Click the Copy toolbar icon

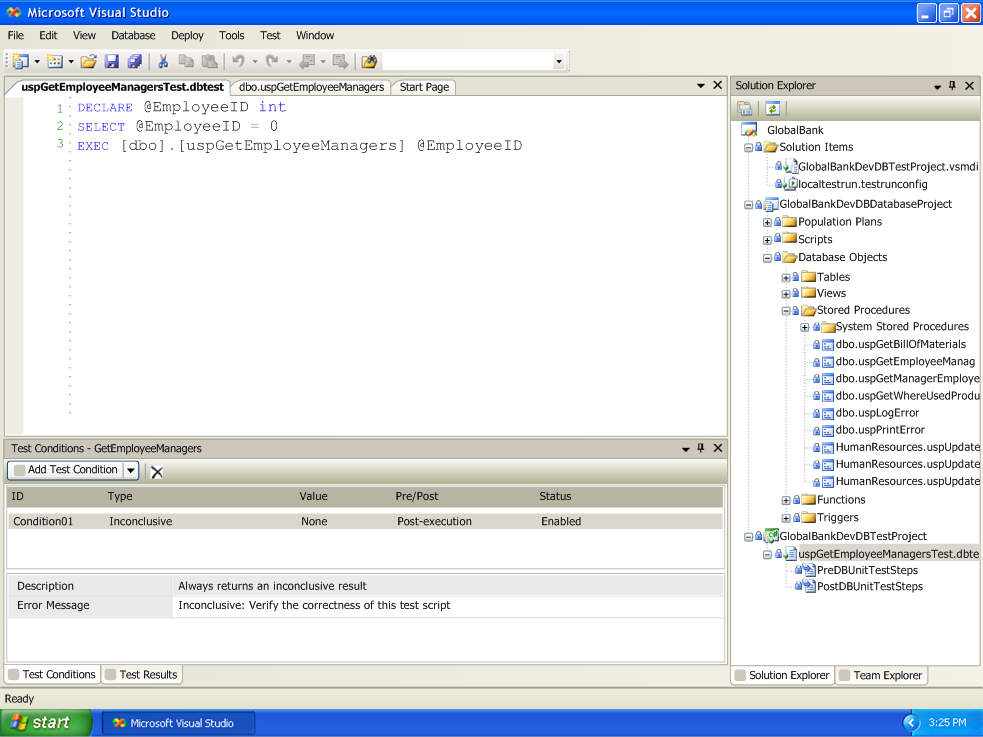coord(186,61)
